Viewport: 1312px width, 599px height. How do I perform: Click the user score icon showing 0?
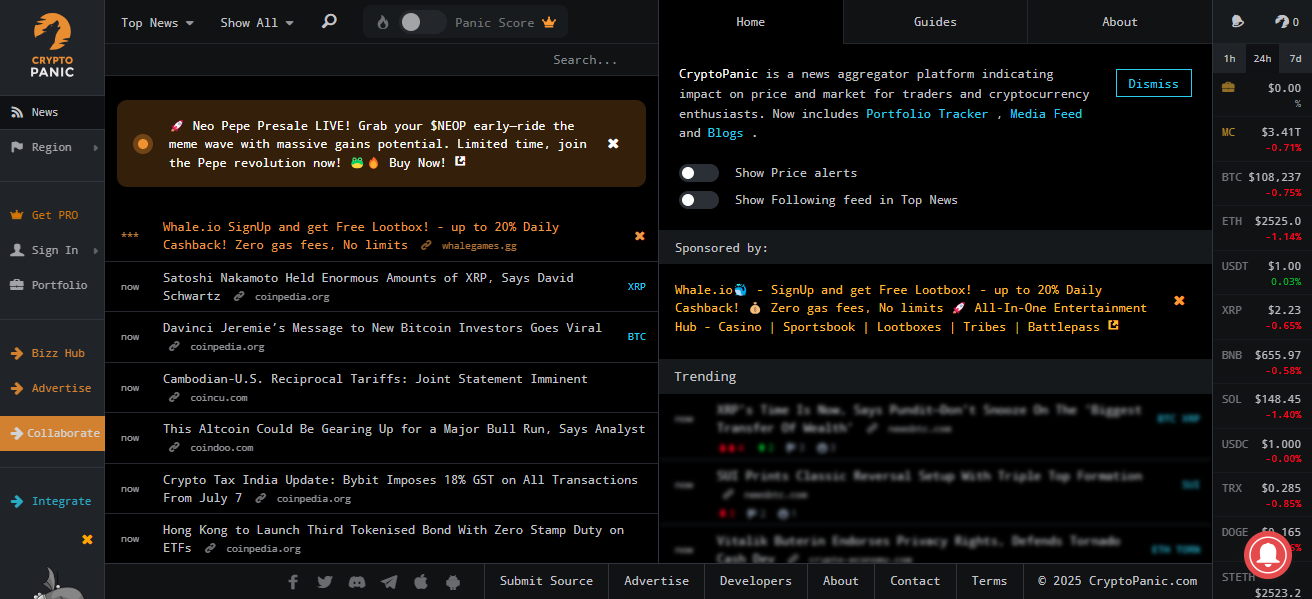click(x=1287, y=21)
